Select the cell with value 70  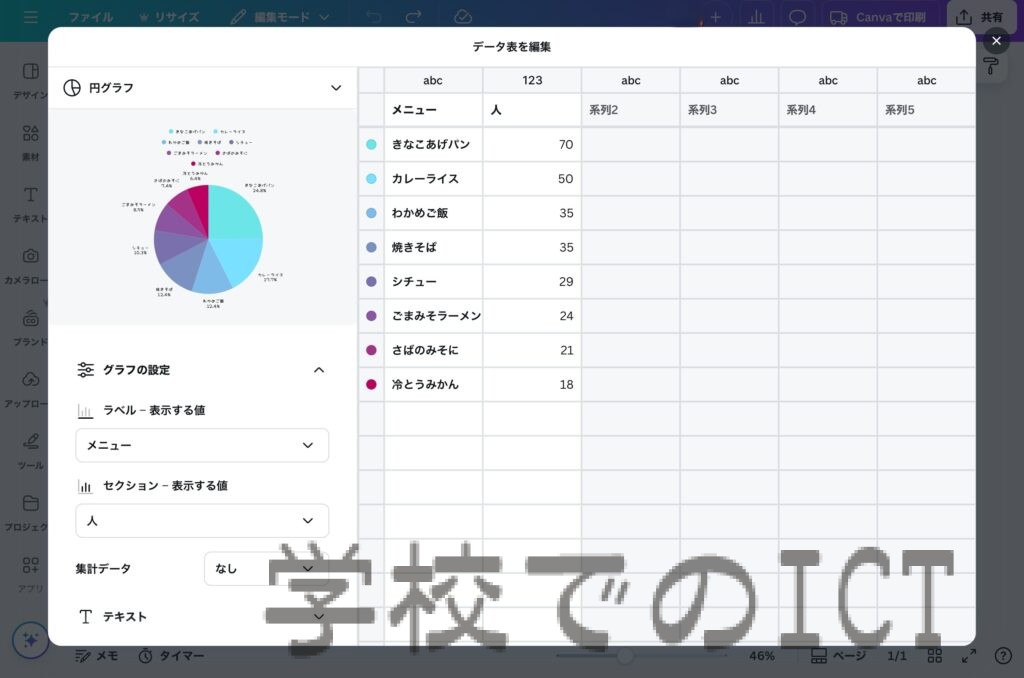click(x=532, y=145)
